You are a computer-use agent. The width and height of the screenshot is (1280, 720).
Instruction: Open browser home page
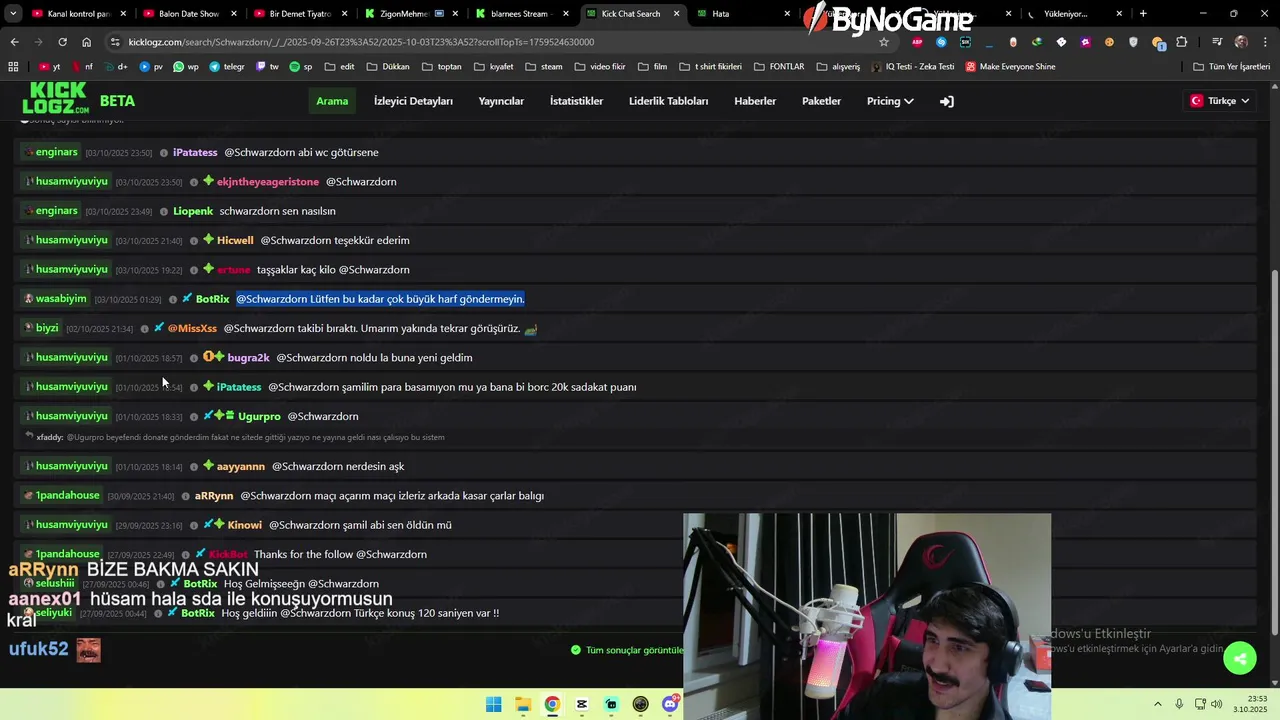click(x=87, y=42)
